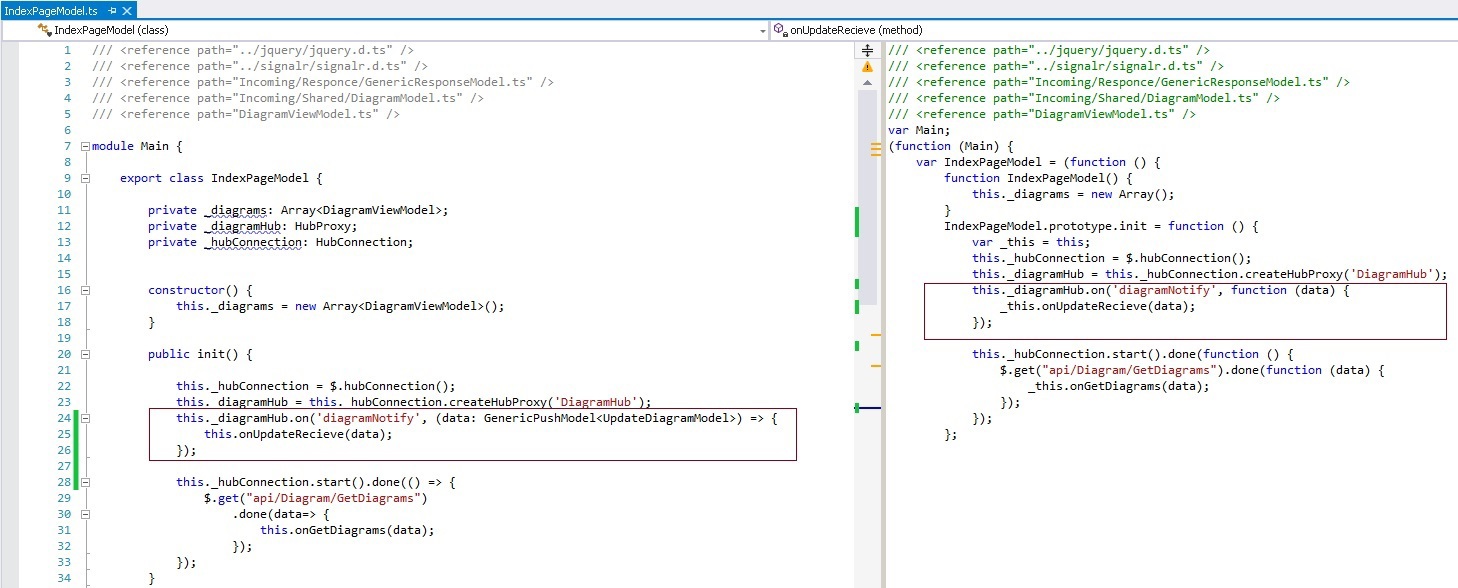Click 'private _diagrams: Array<DiagramViewModel>;' line

(x=298, y=210)
